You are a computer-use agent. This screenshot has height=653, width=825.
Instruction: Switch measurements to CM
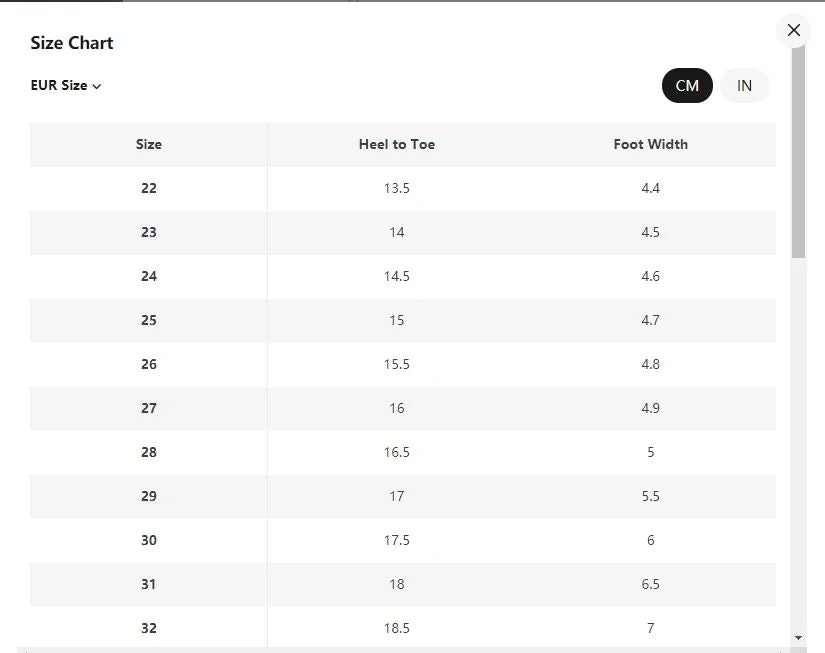coord(687,86)
